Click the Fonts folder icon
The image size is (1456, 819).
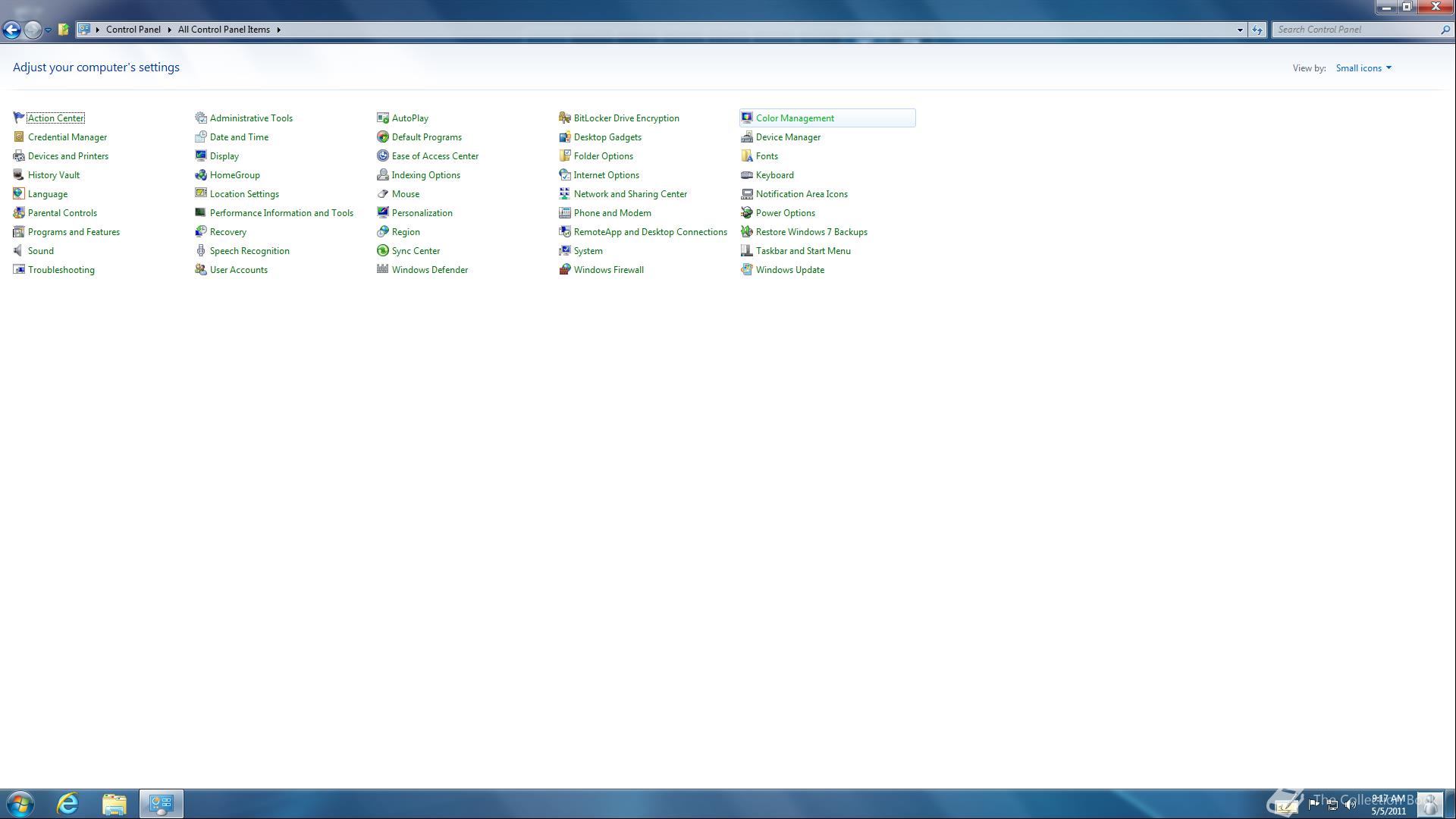click(747, 155)
